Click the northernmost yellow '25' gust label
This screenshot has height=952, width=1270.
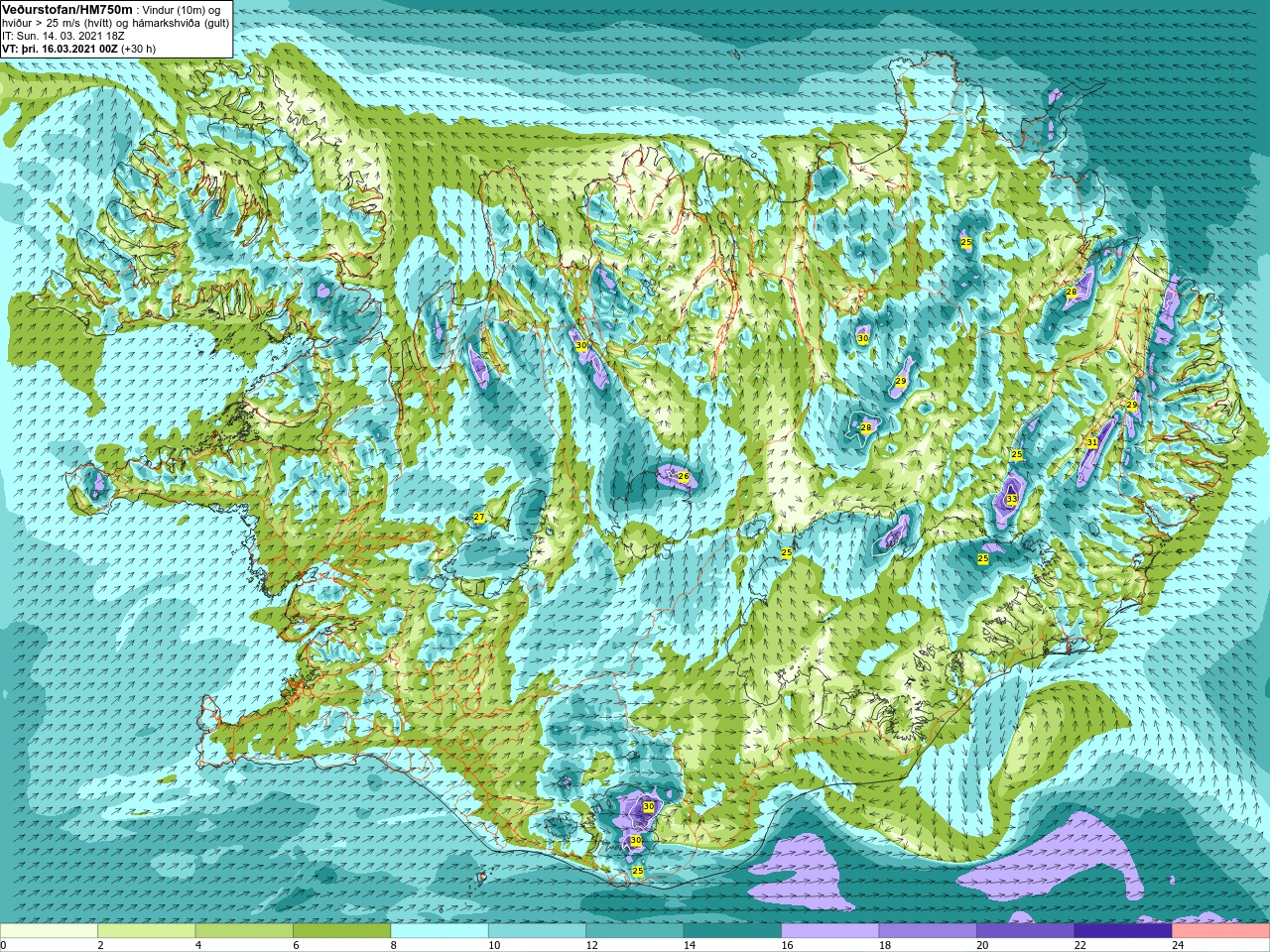pos(965,242)
